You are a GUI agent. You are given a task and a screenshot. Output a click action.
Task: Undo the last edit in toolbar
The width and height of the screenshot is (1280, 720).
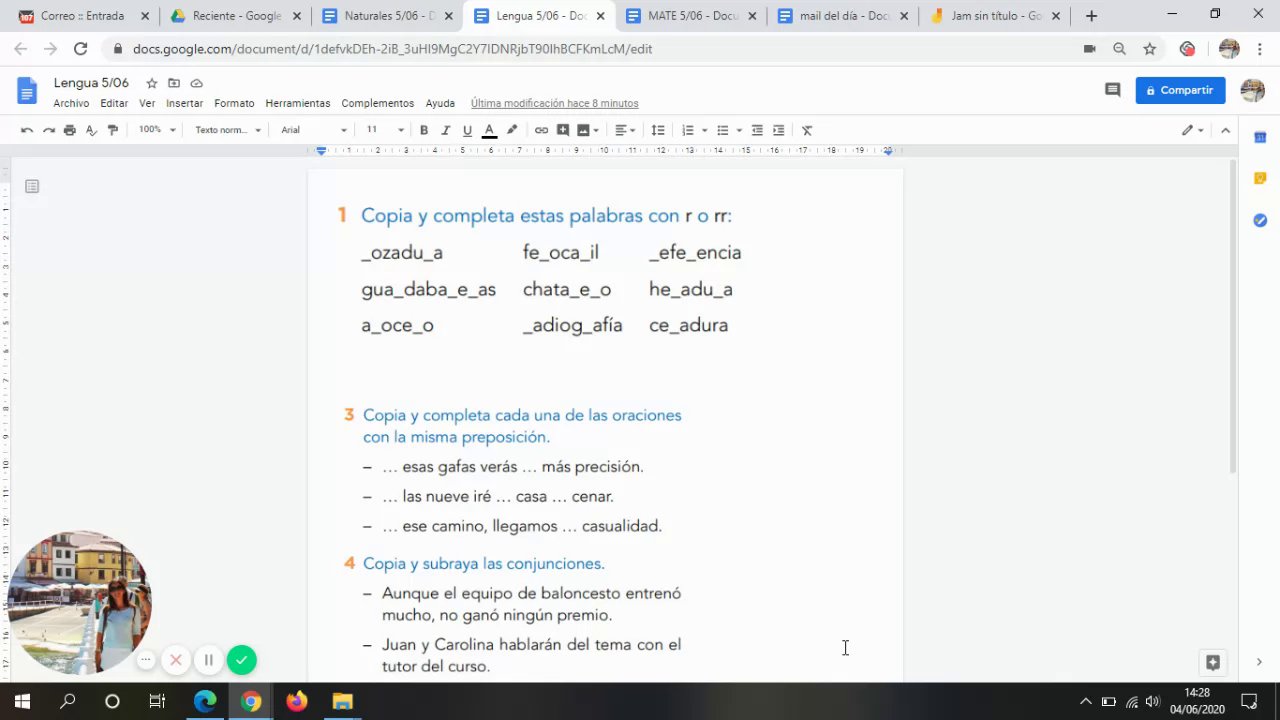pos(27,130)
